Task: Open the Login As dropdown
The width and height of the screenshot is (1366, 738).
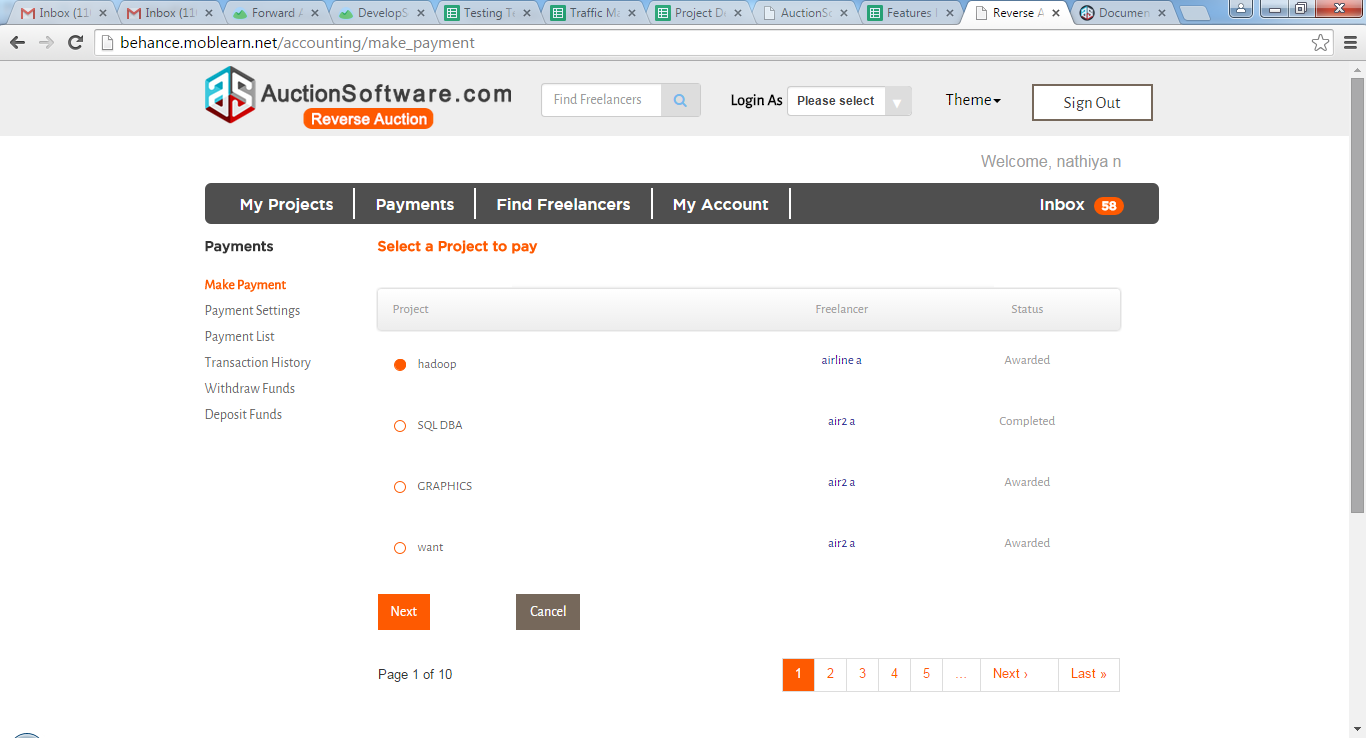Action: (x=849, y=101)
